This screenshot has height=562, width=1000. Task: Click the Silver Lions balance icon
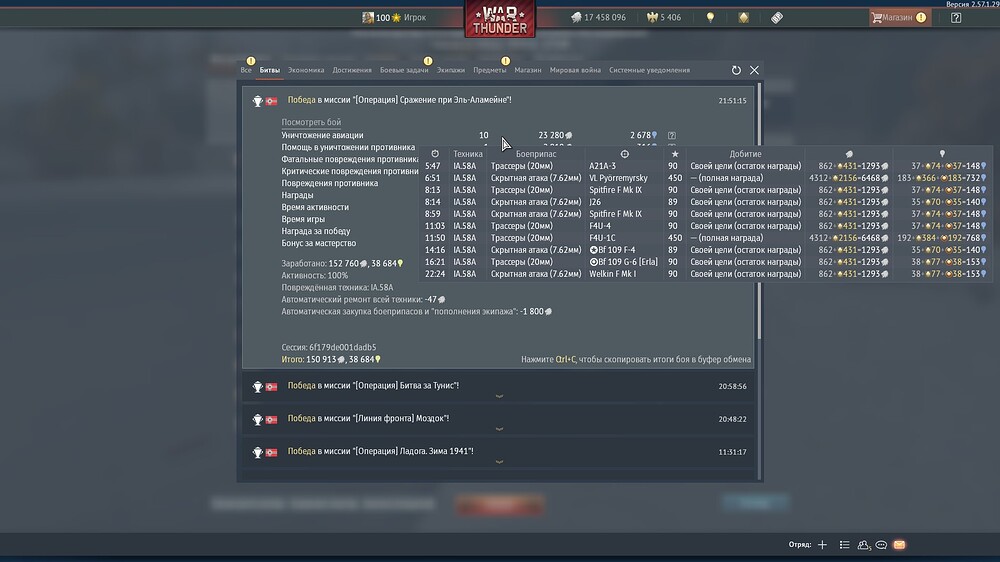pos(576,18)
